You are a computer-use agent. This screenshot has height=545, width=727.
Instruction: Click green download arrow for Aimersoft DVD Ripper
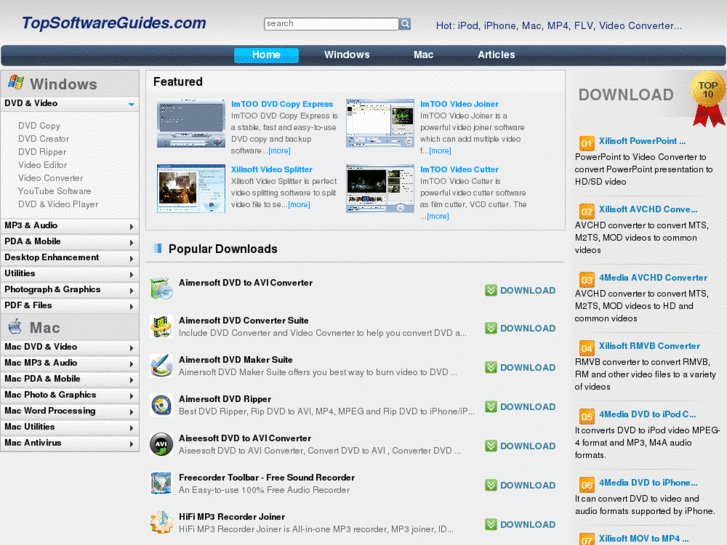click(x=491, y=407)
